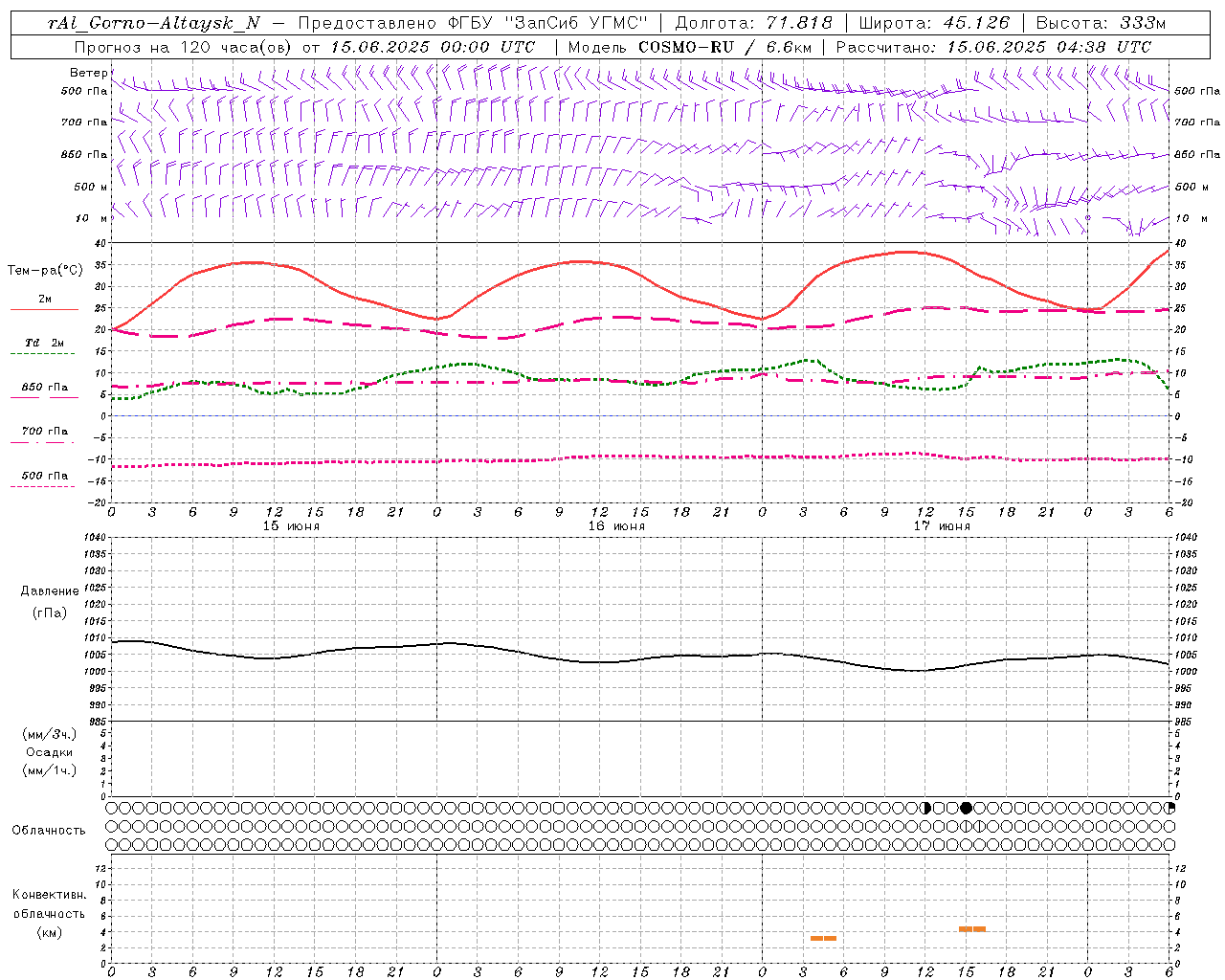Click the orange convective bar above 4 km

tap(972, 928)
